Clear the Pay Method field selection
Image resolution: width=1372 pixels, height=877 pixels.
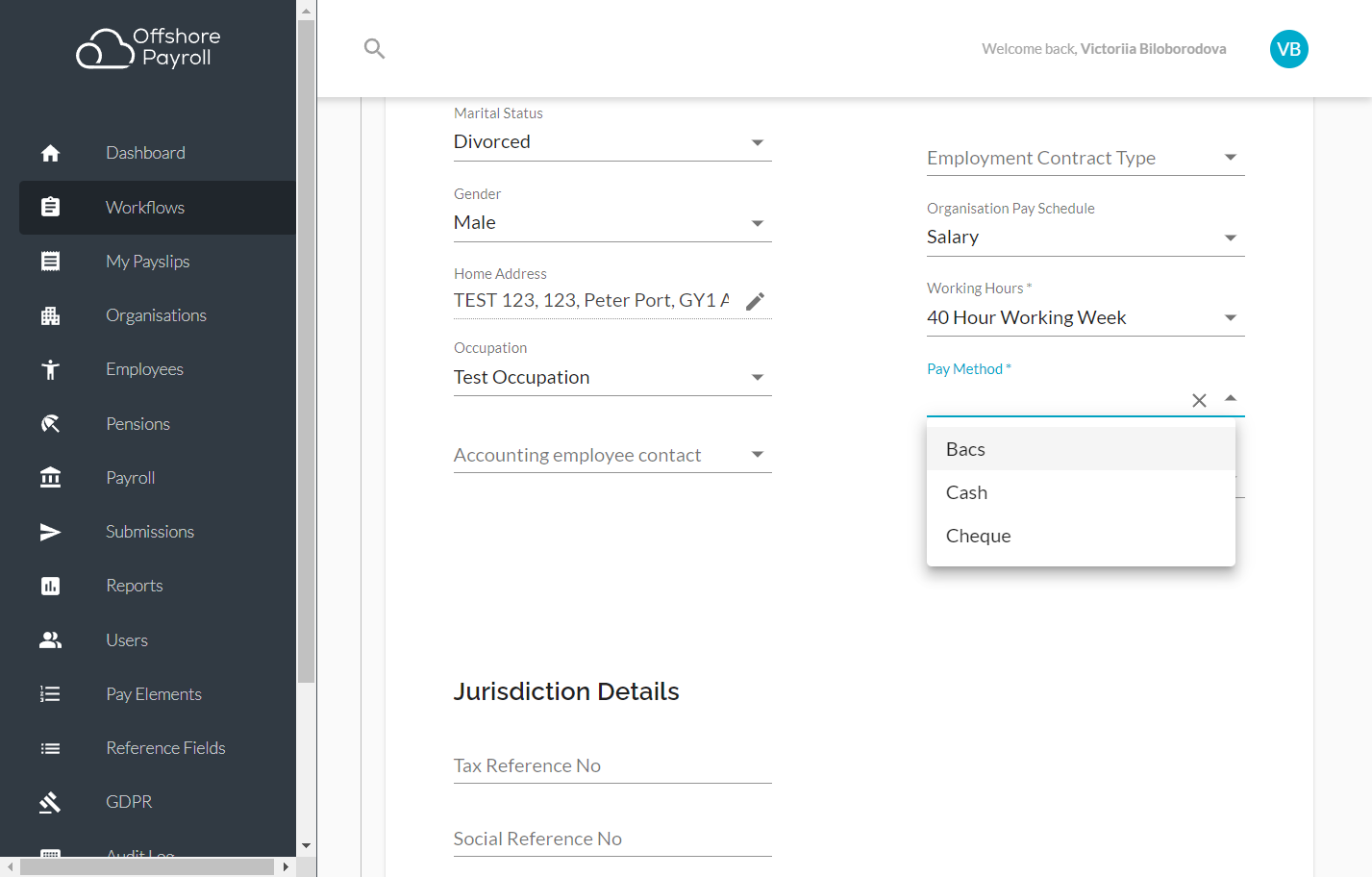1199,400
